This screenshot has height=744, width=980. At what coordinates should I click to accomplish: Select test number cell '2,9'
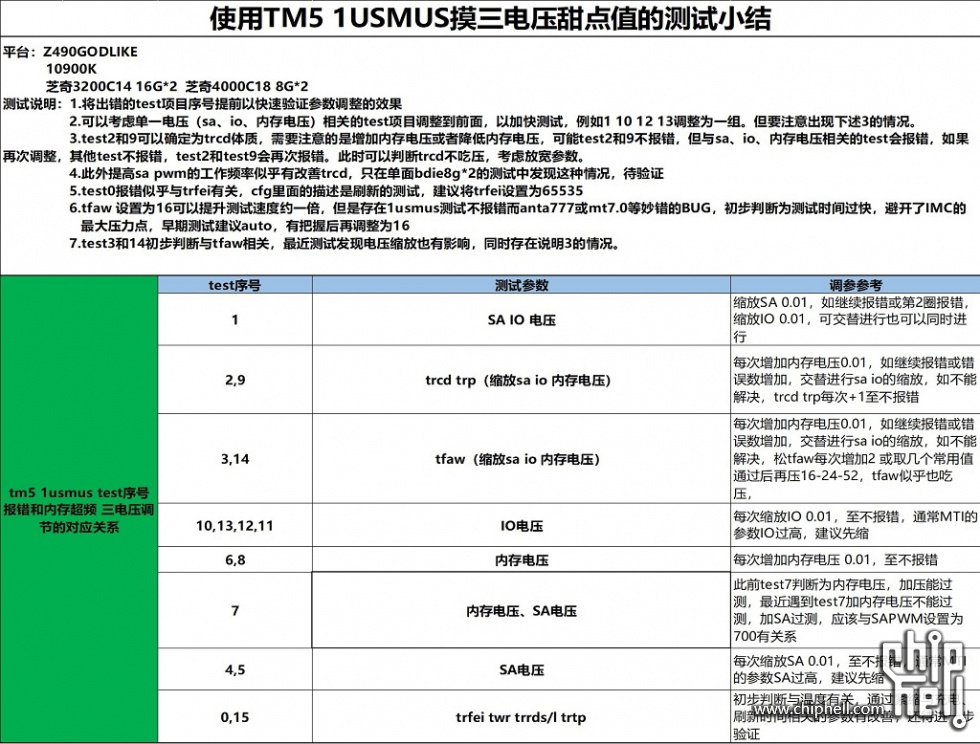pos(235,380)
